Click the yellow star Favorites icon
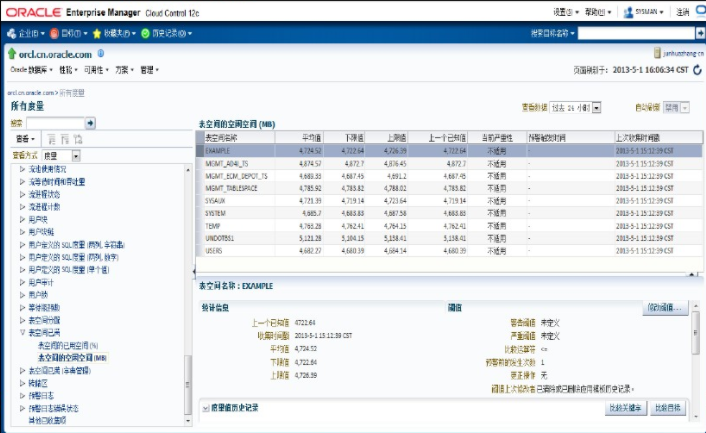Viewport: 706px width, 433px height. [96, 34]
